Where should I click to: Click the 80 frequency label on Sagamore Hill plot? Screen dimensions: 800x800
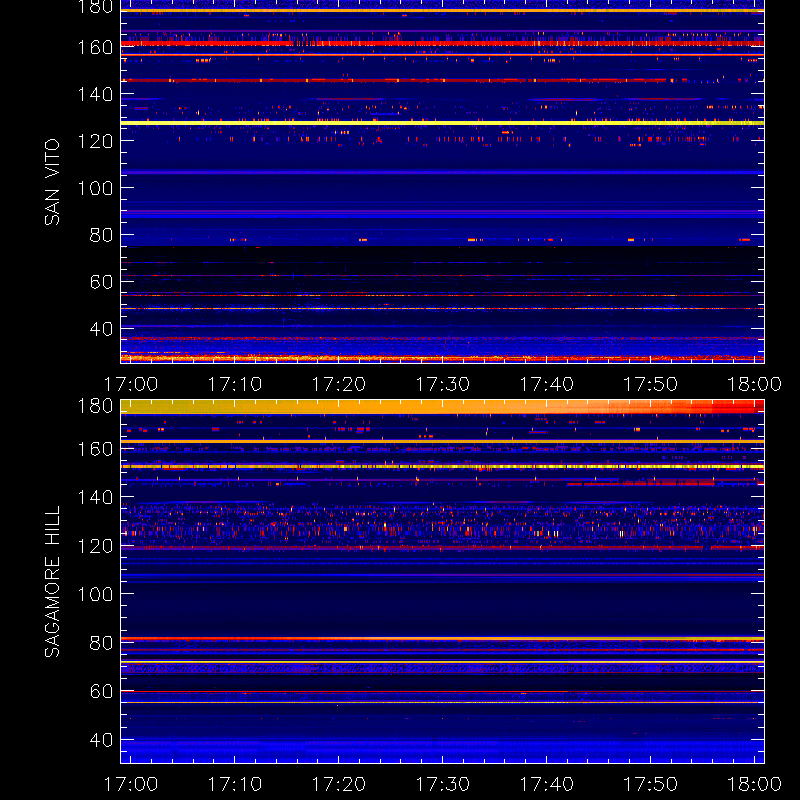(x=101, y=643)
